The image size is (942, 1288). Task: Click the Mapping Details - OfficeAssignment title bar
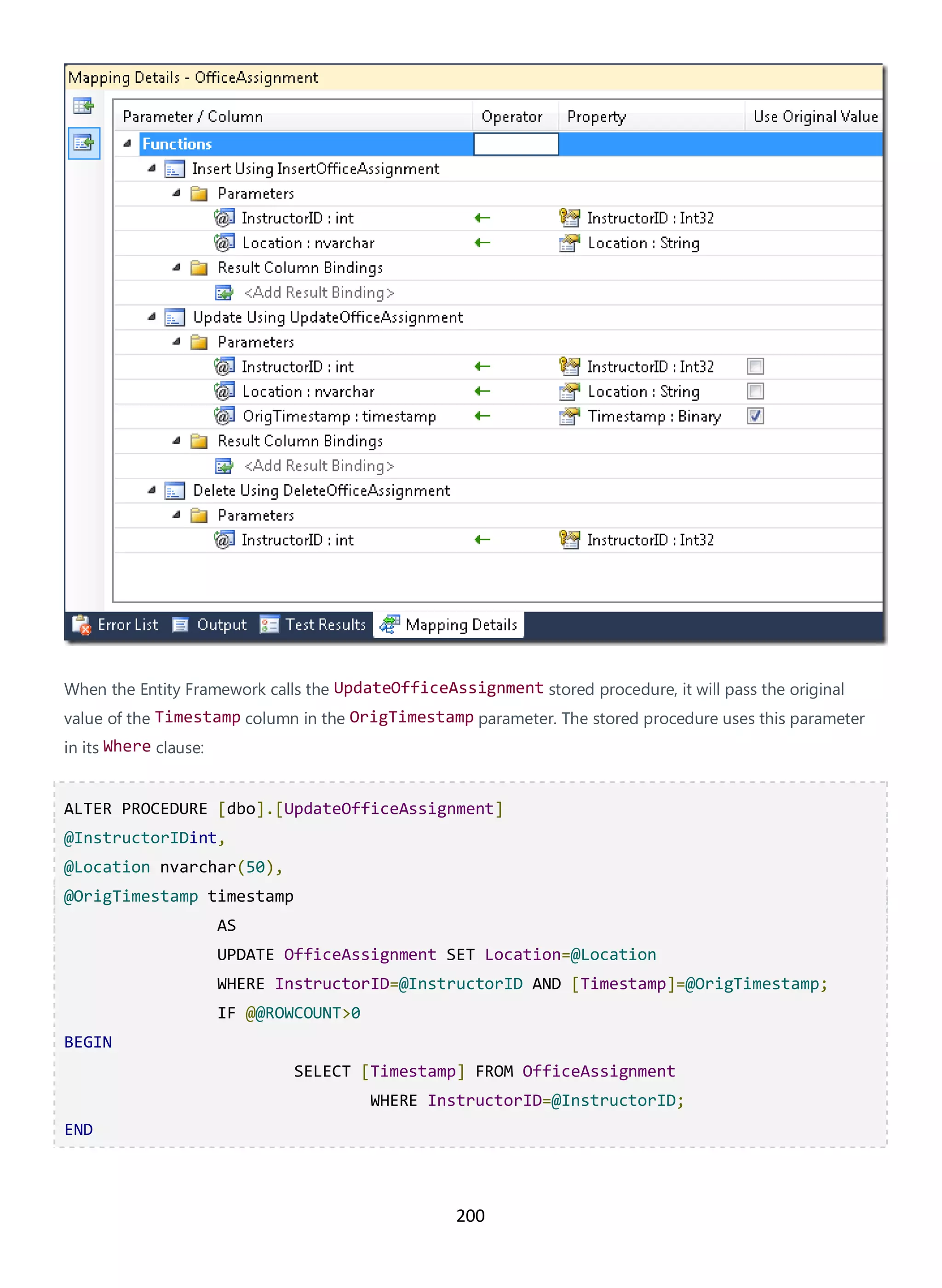pos(473,78)
